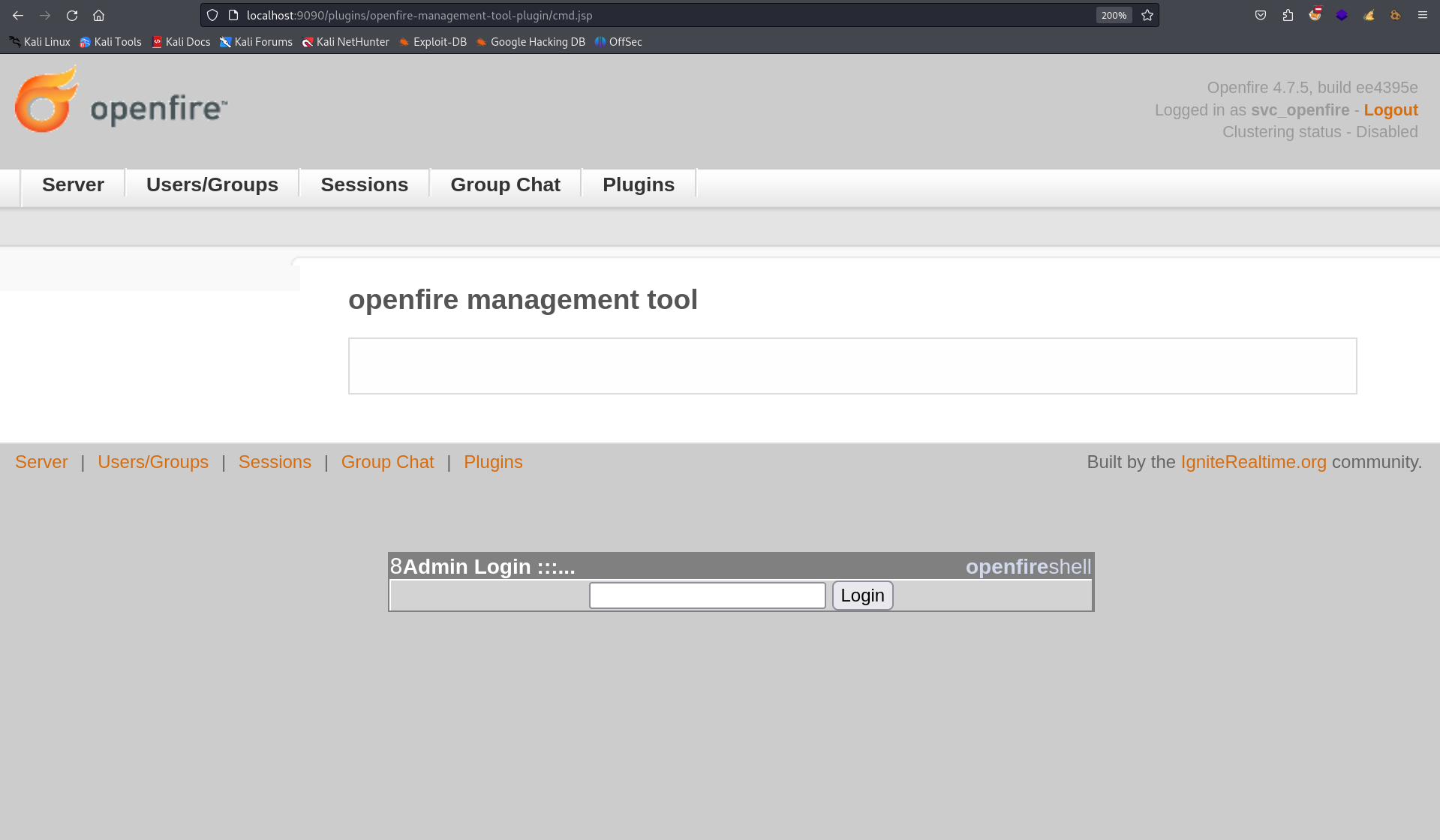The image size is (1440, 840).
Task: Switch to the Users/Groups tab
Action: click(x=212, y=185)
